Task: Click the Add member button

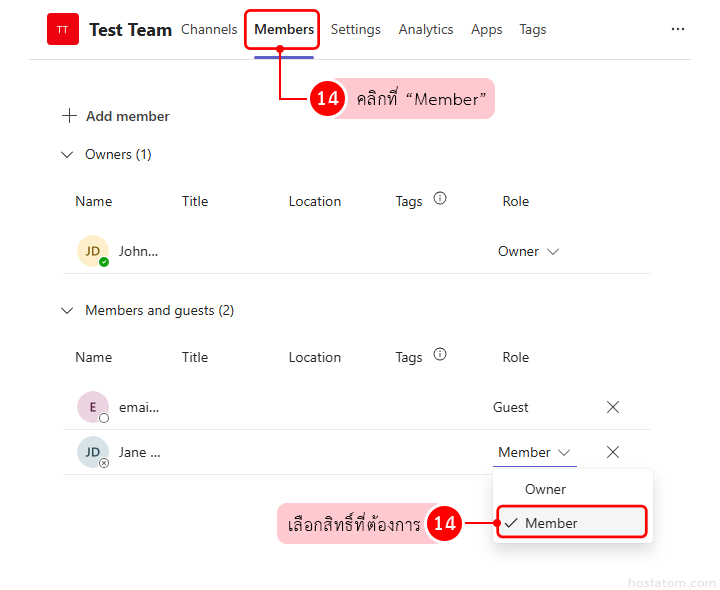Action: [116, 116]
